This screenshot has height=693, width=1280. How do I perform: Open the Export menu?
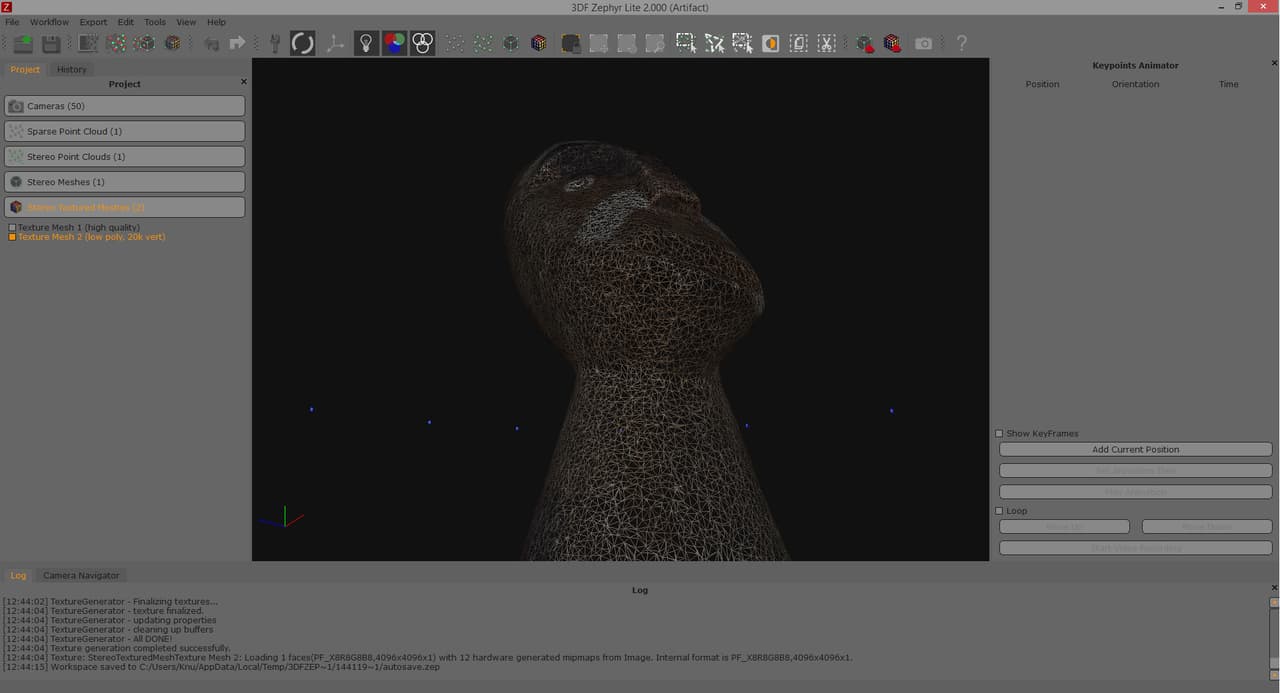click(x=93, y=22)
